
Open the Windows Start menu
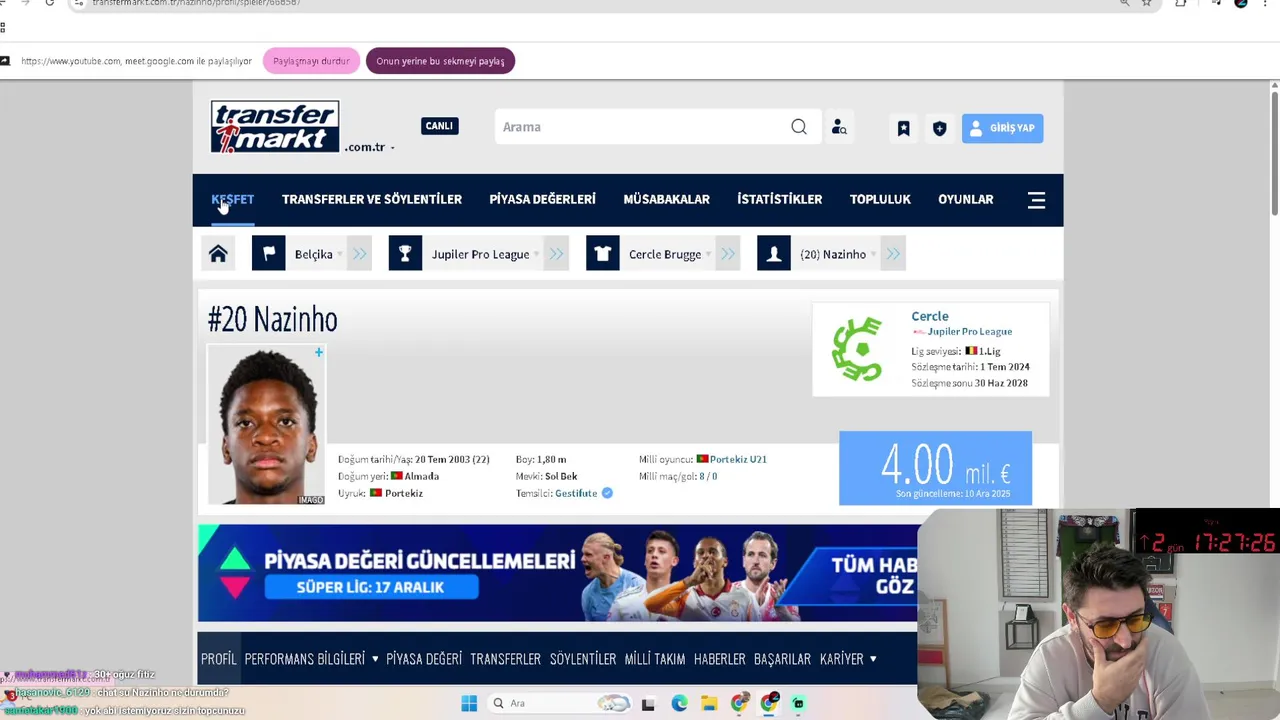(469, 703)
